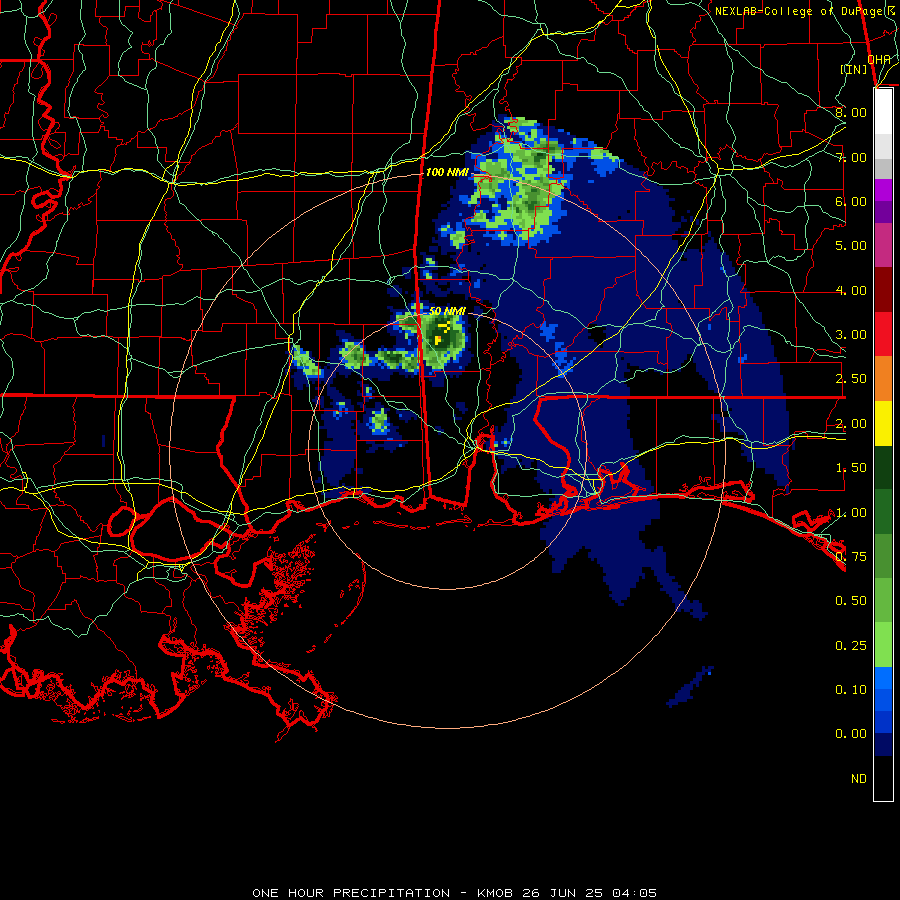Click the 0.10 legend value
The width and height of the screenshot is (900, 900).
[851, 690]
